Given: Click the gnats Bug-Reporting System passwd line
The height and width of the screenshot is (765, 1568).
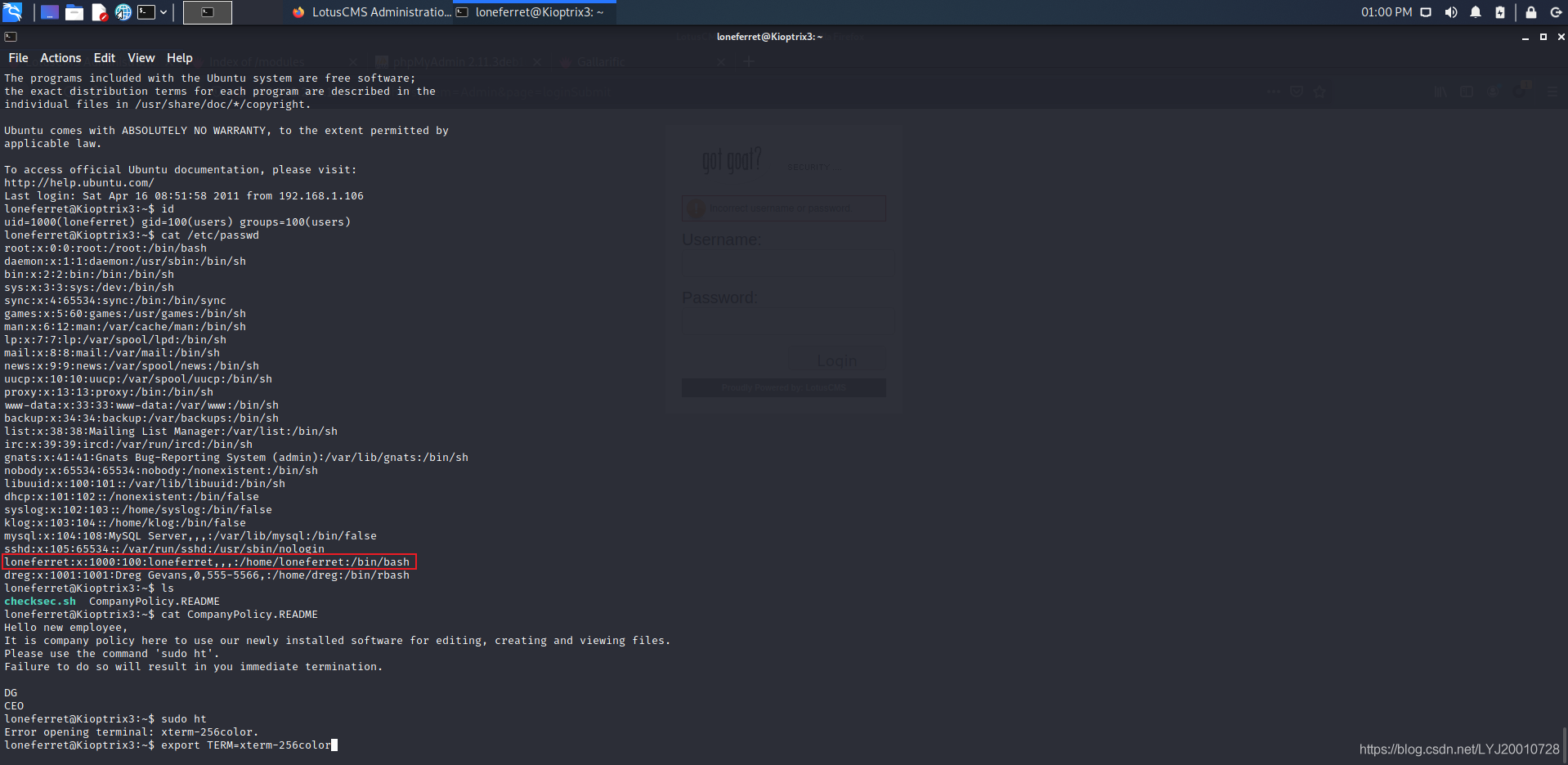Looking at the screenshot, I should 236,458.
